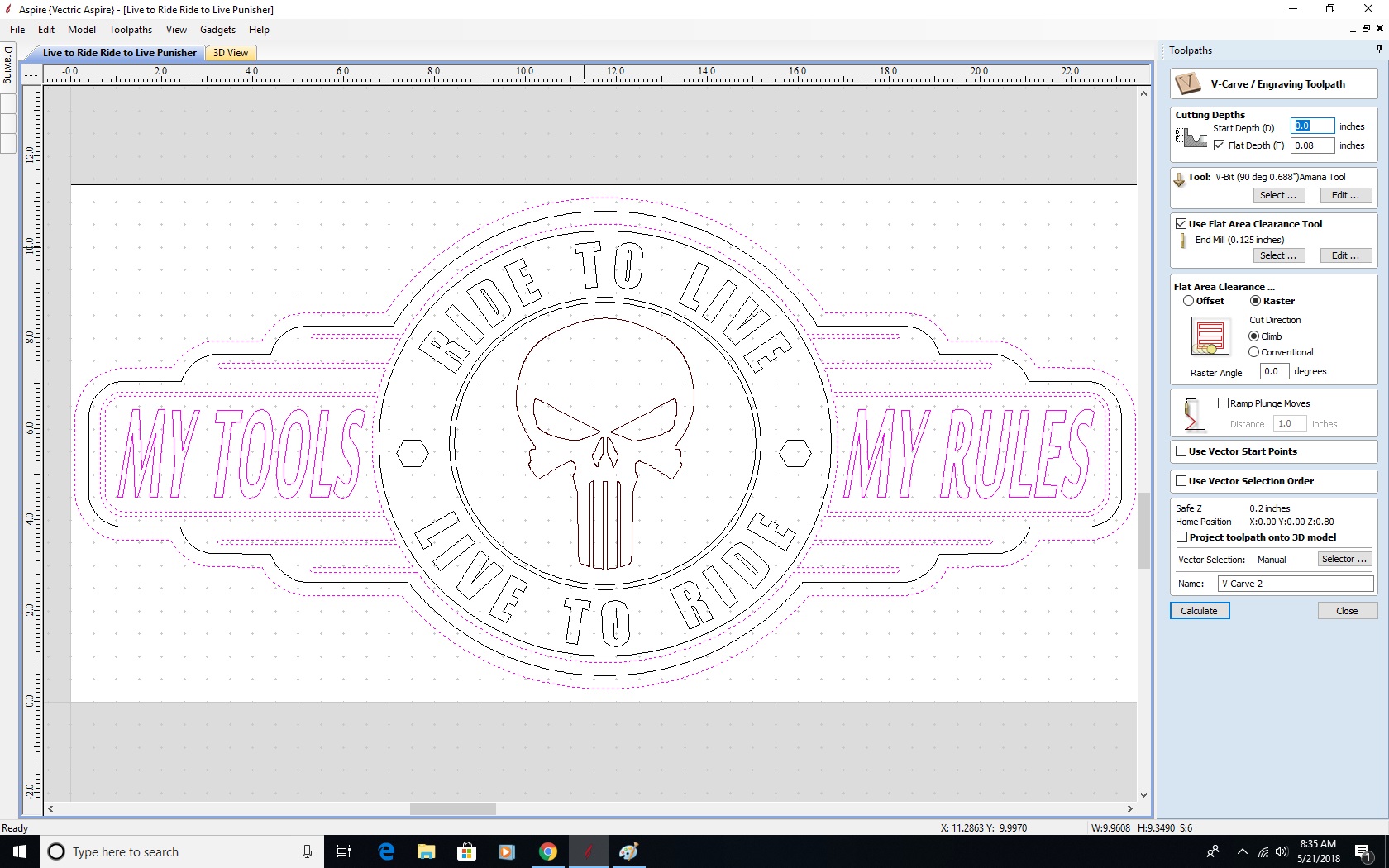Image resolution: width=1389 pixels, height=868 pixels.
Task: Open the Paint app taskbar icon
Action: [x=628, y=851]
